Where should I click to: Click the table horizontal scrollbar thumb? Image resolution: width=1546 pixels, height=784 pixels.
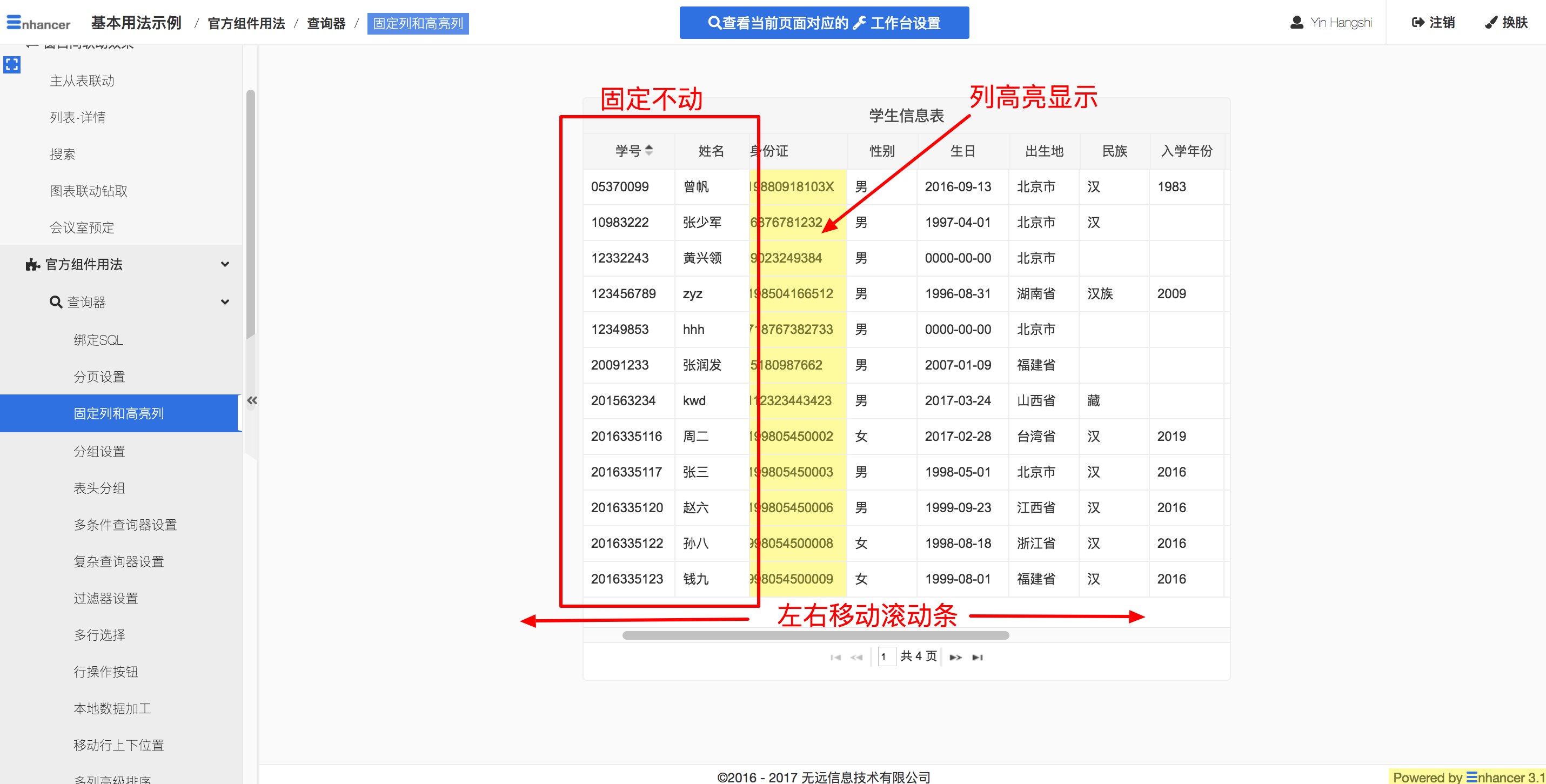[x=815, y=635]
